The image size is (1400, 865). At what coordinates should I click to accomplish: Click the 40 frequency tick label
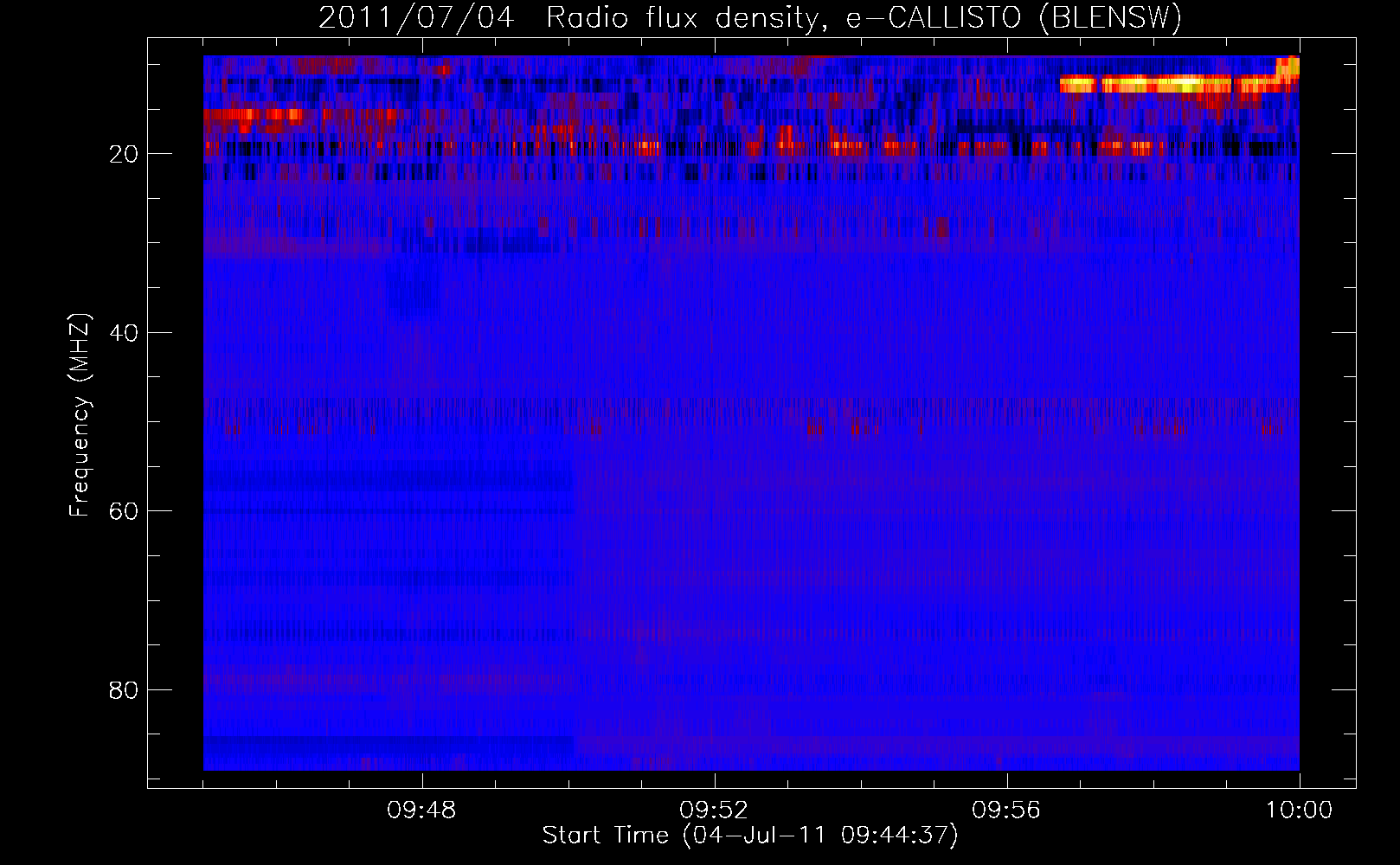[125, 333]
